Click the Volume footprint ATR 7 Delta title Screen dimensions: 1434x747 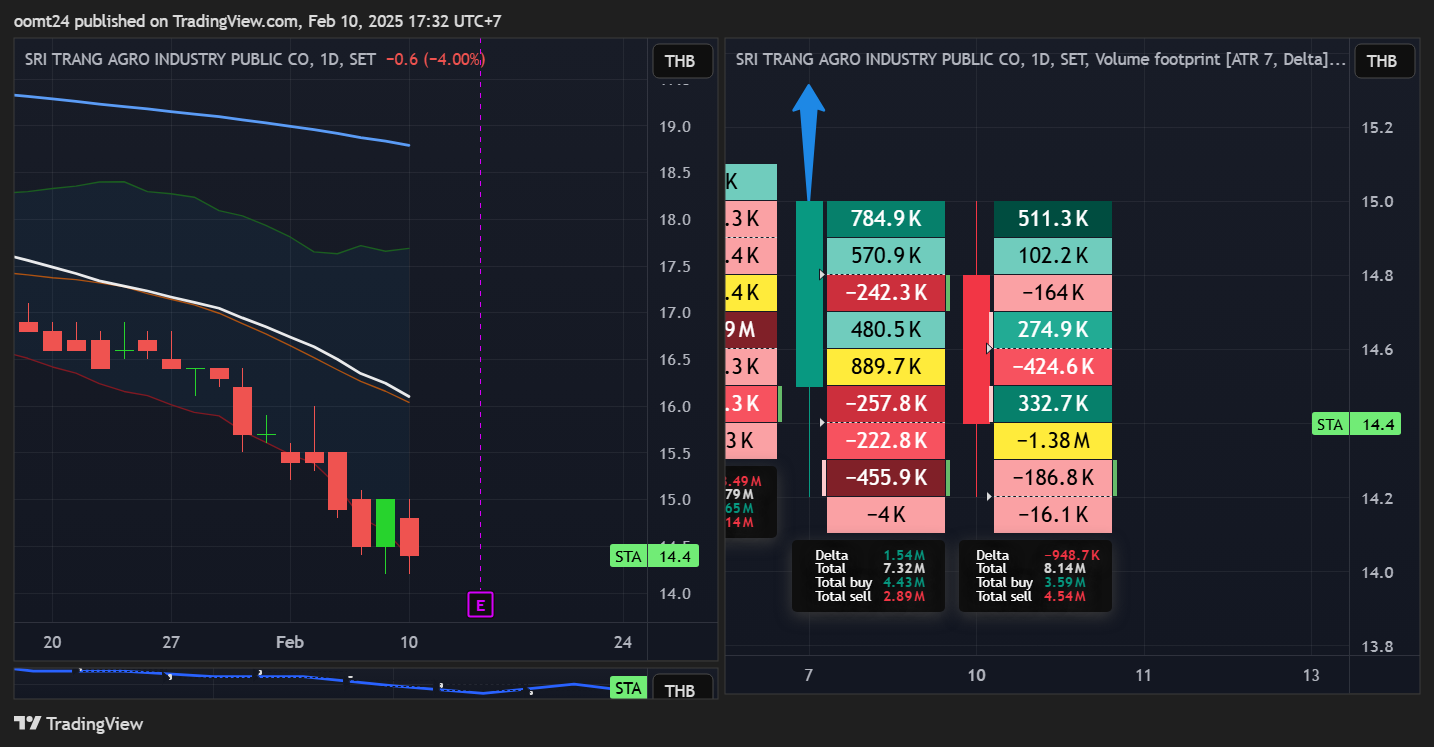tap(1220, 59)
